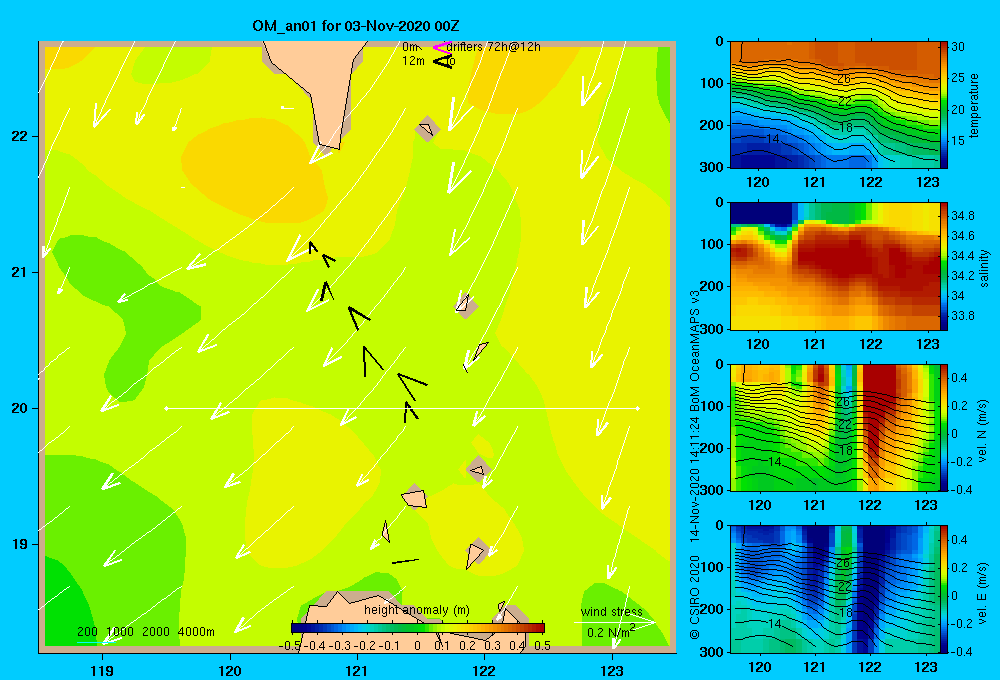Click the 'BoM OceanMAPS v3' vertical text

click(695, 353)
